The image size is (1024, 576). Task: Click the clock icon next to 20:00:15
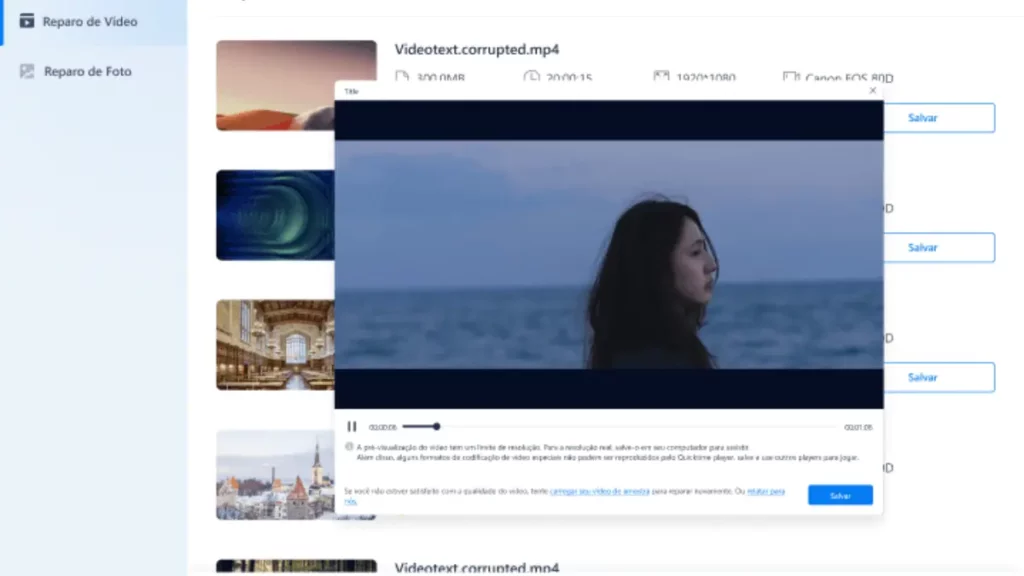[x=532, y=77]
